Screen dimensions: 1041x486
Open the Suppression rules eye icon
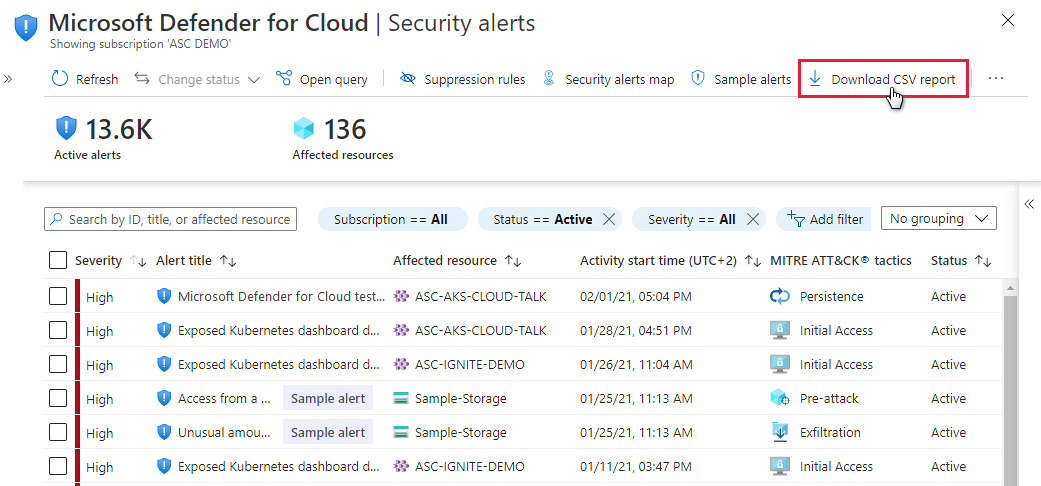tap(408, 79)
